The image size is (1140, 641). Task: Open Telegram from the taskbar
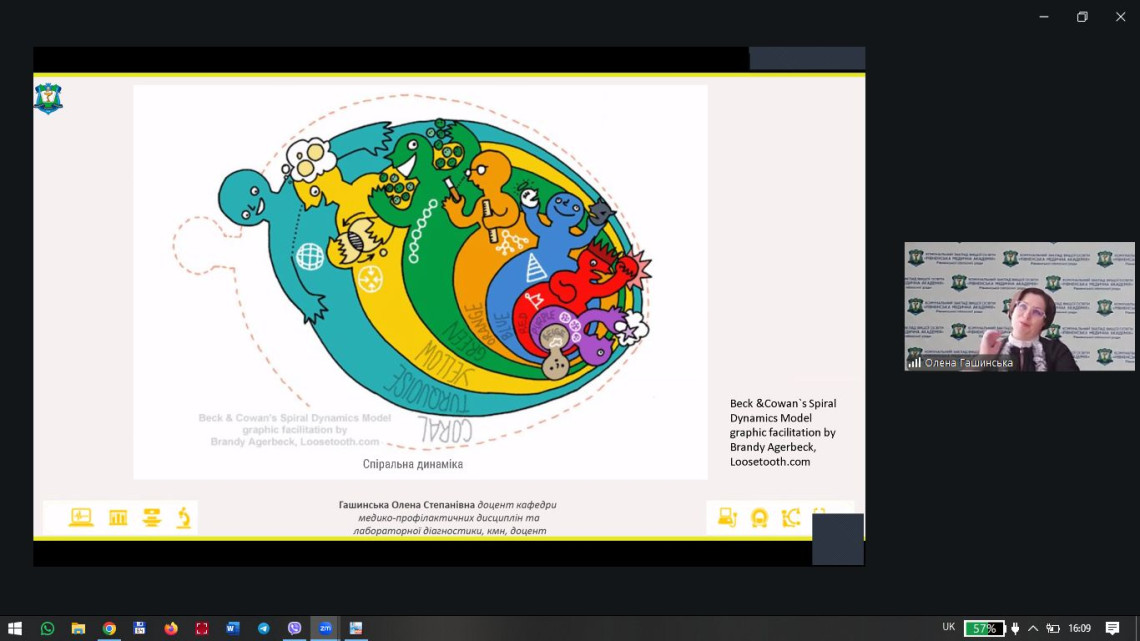263,629
